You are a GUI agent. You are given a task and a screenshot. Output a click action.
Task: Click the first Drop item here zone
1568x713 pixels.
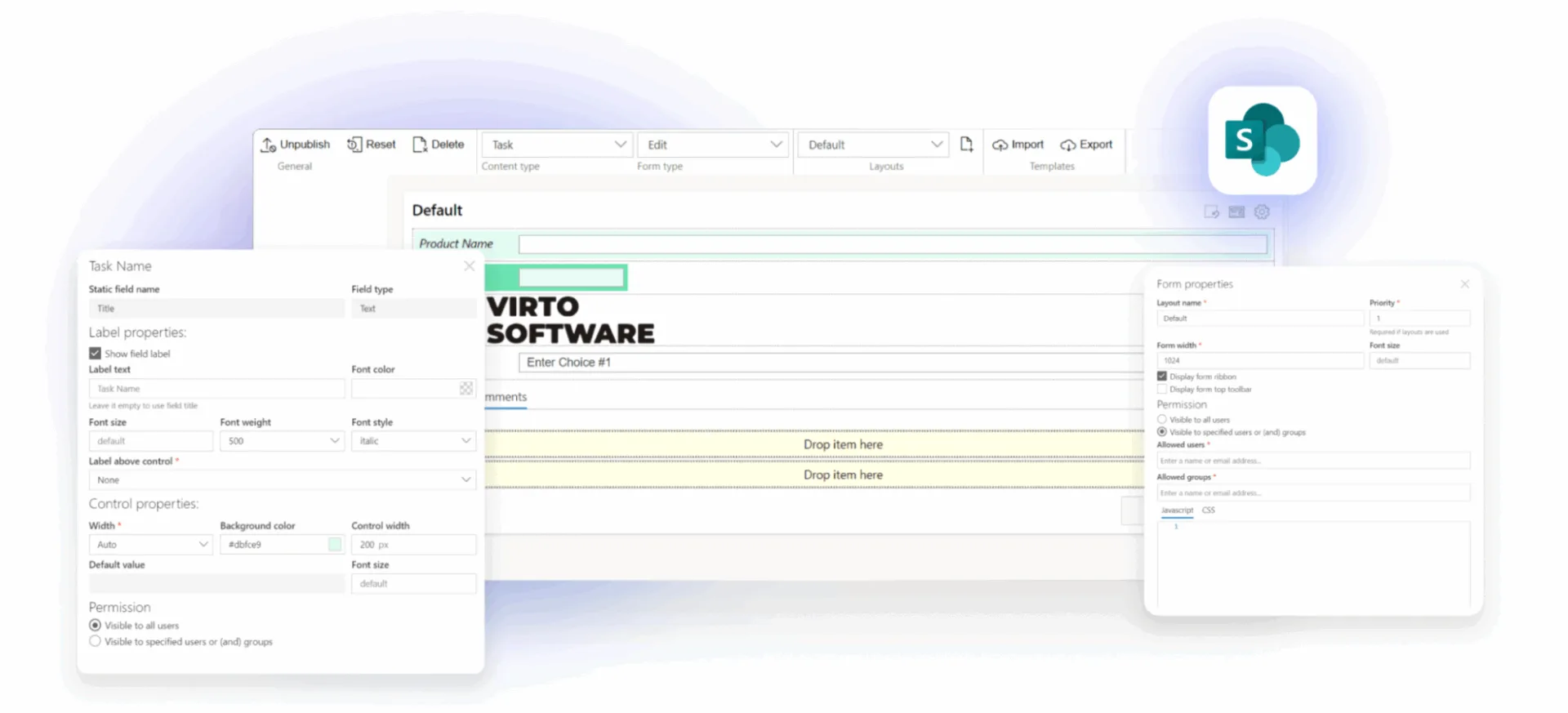(815, 444)
